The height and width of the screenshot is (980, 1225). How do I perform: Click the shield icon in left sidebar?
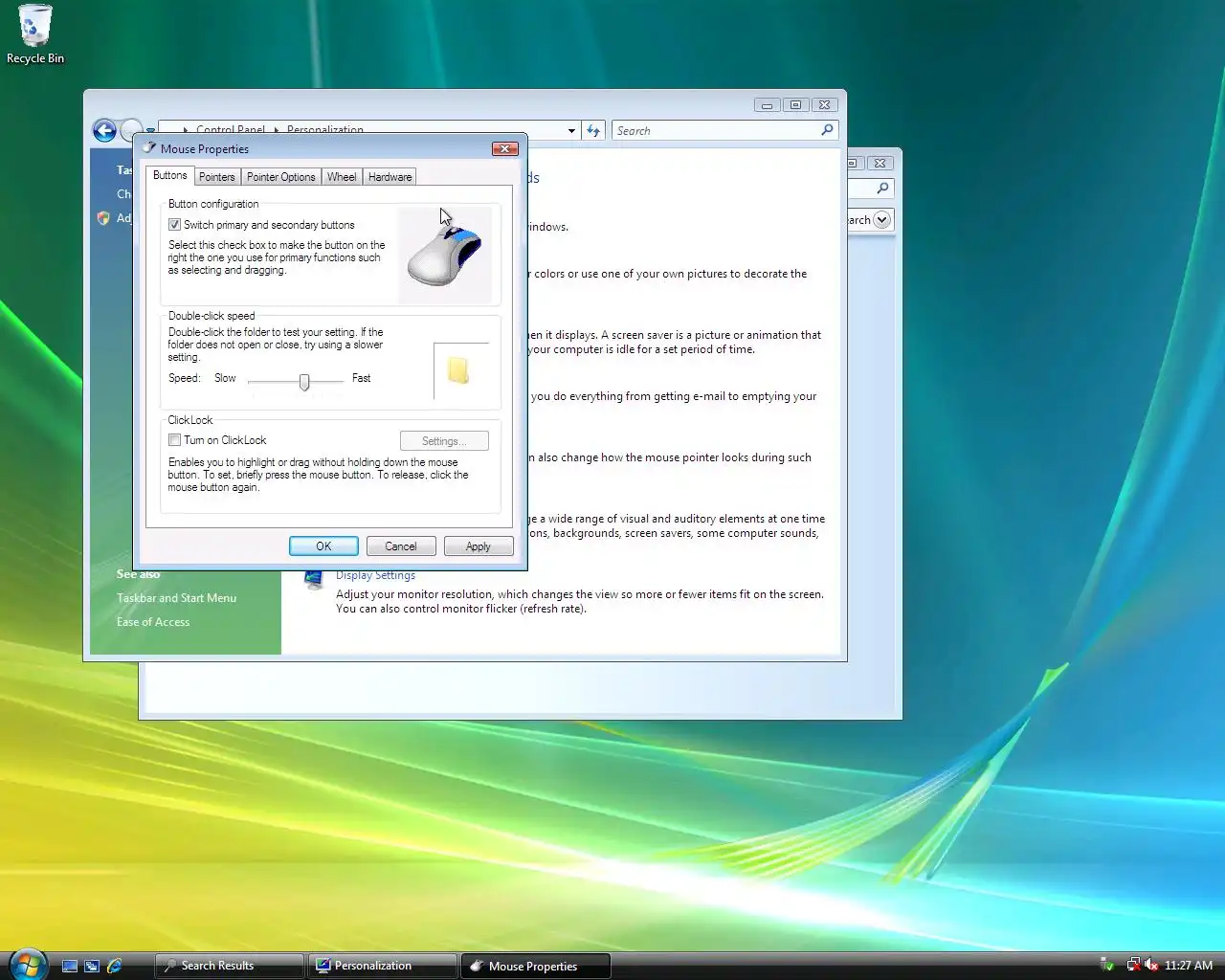click(x=103, y=218)
